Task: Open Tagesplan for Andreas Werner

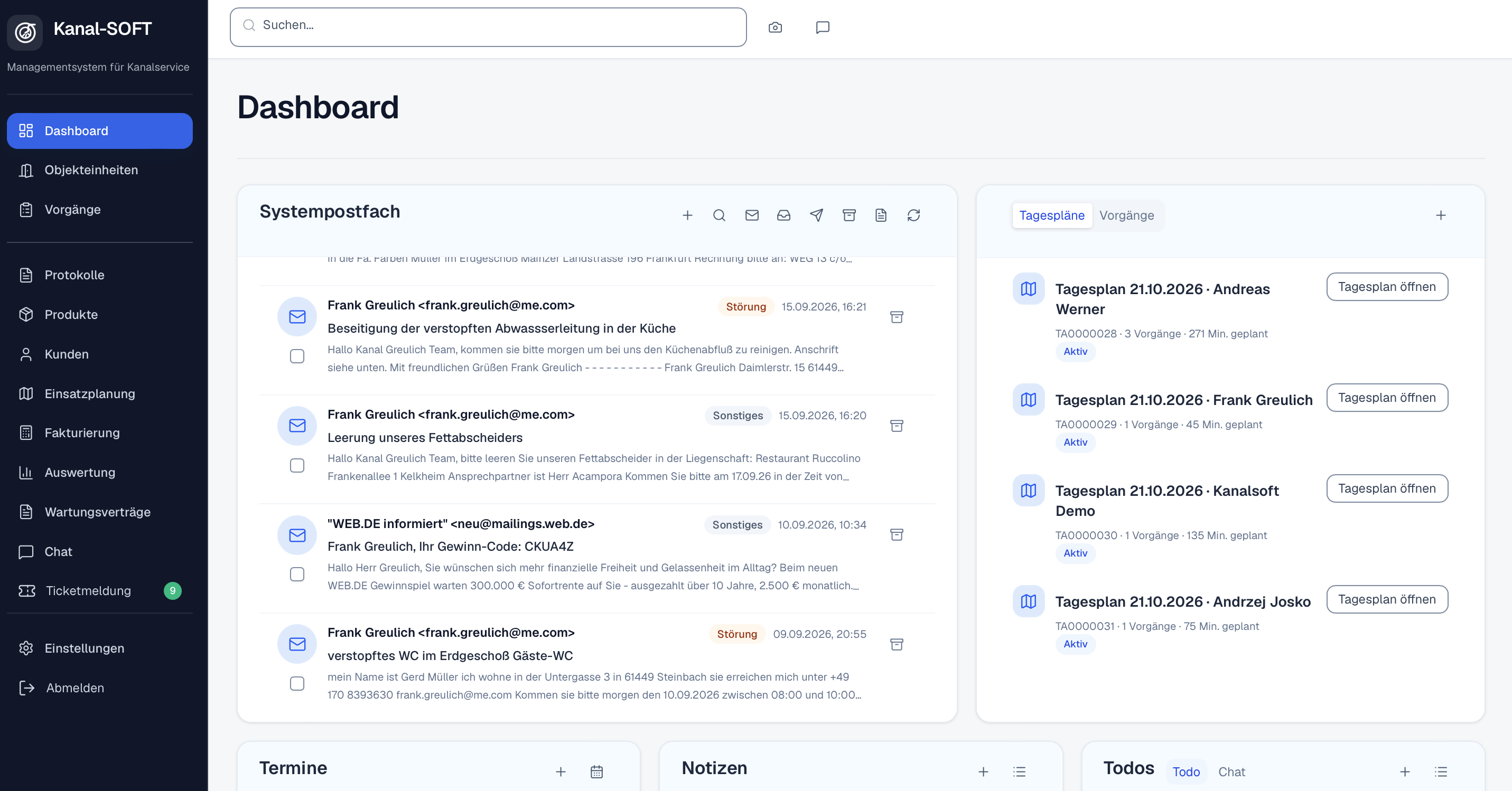Action: tap(1386, 286)
